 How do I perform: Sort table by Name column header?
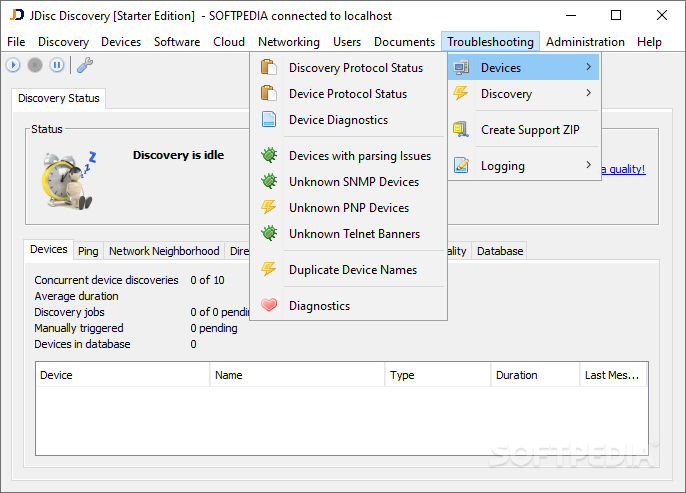(x=297, y=375)
